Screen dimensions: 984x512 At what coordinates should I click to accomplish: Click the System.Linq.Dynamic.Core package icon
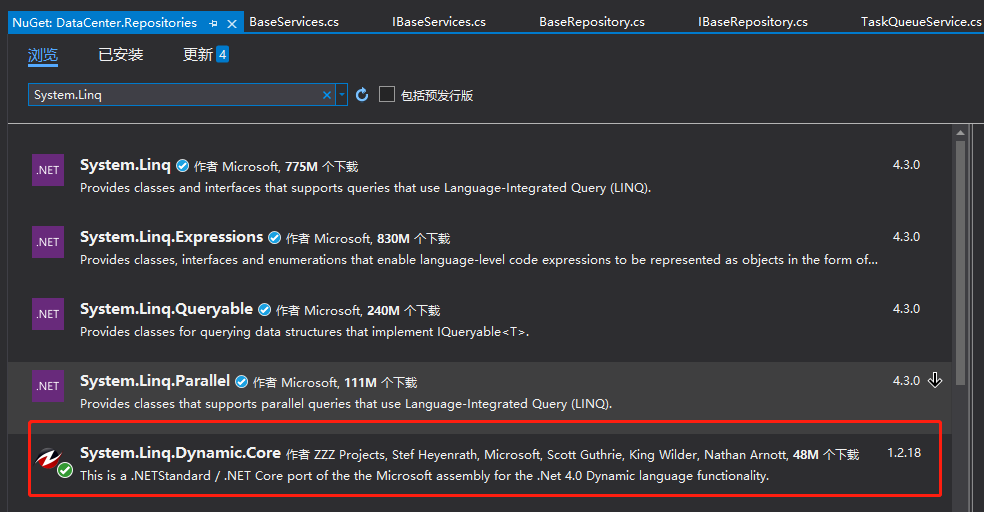coord(50,460)
